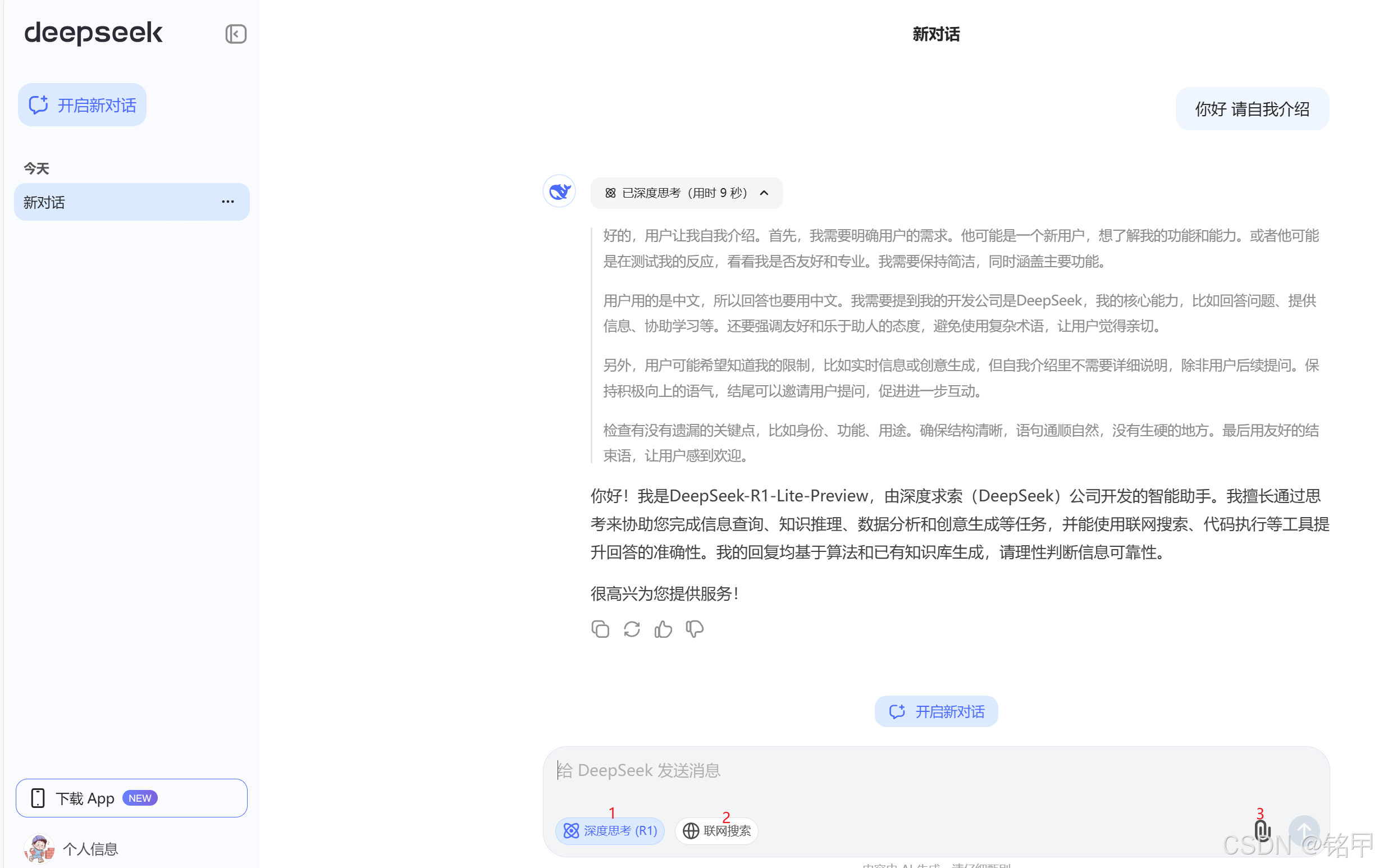The image size is (1379, 868).
Task: Click the 新对话 title at top
Action: pos(936,34)
